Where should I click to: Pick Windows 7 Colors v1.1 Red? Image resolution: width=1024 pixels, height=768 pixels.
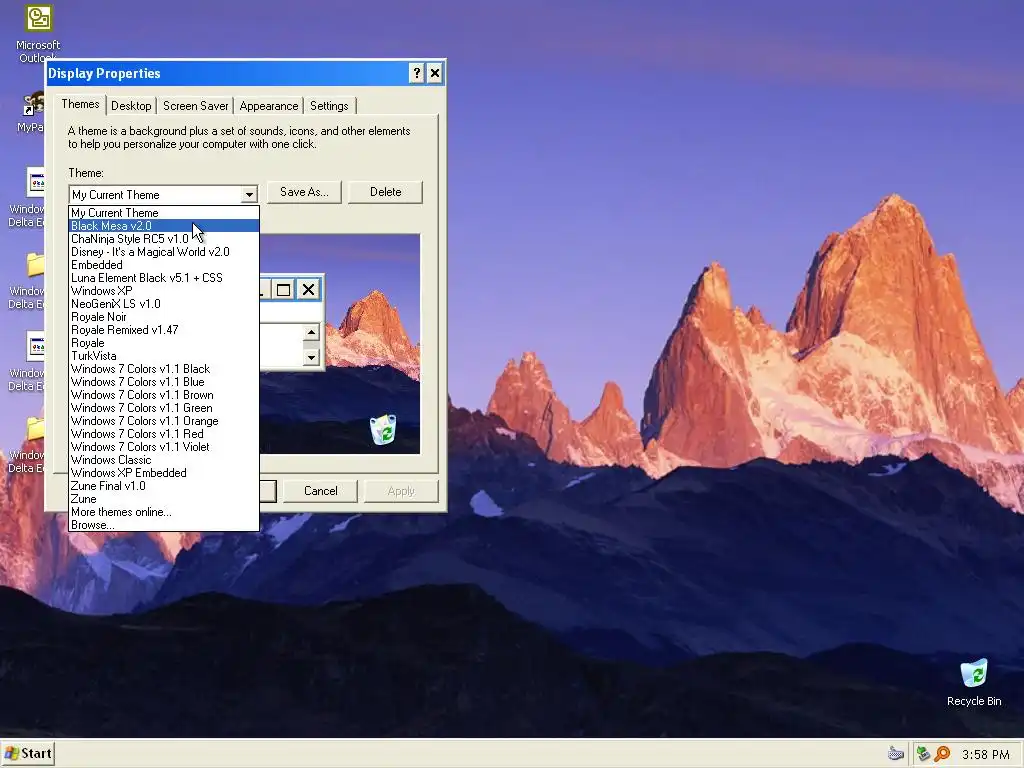click(x=164, y=434)
